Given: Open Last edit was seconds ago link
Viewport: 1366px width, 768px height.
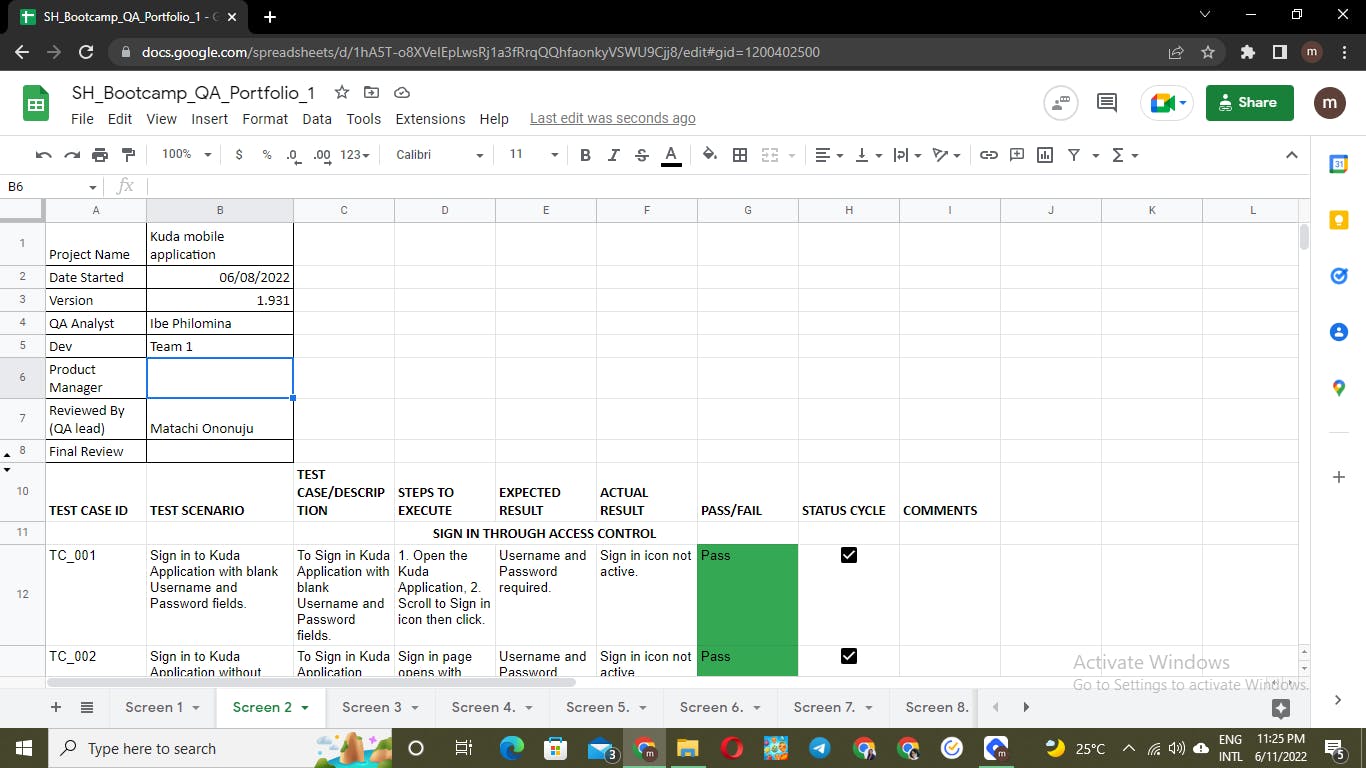Looking at the screenshot, I should coord(613,118).
